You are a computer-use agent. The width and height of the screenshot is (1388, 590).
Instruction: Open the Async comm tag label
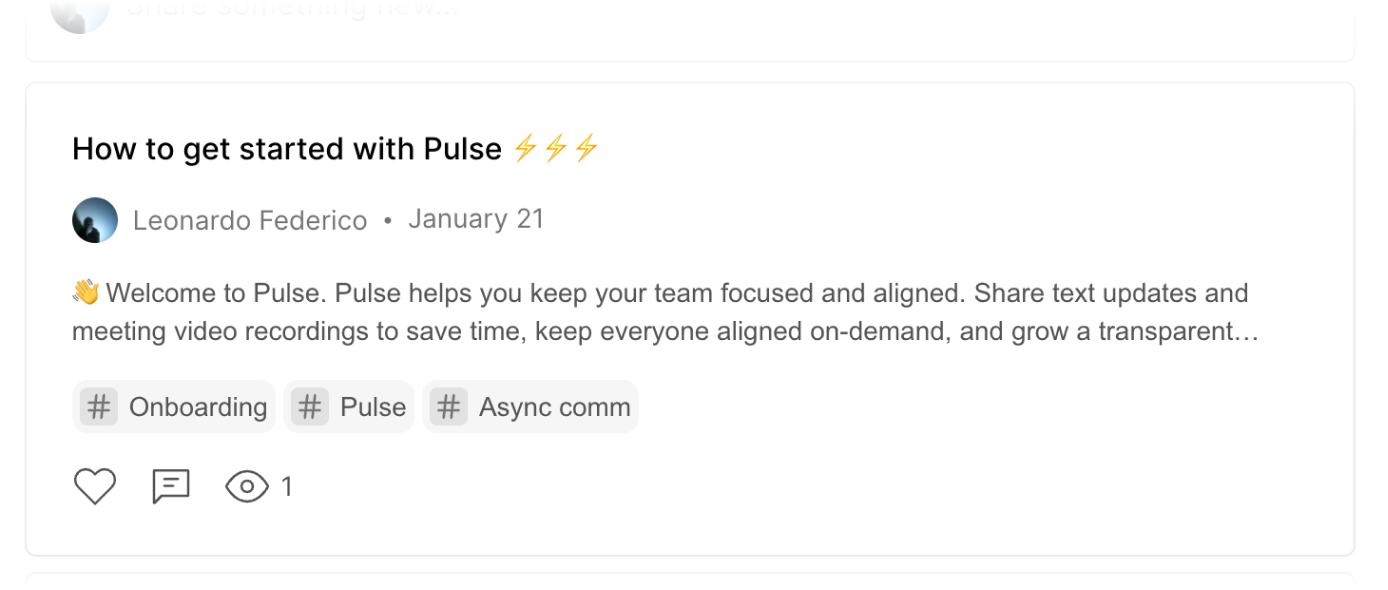click(554, 407)
